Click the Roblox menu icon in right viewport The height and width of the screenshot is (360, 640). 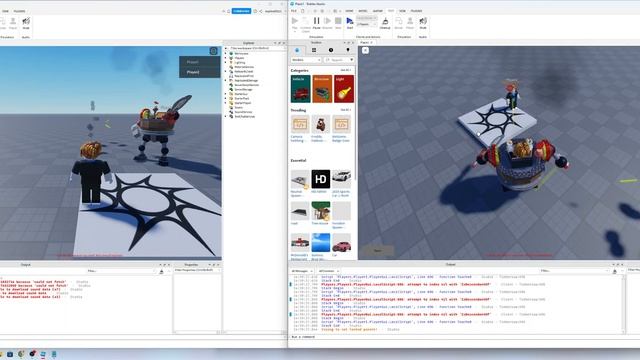(x=365, y=50)
